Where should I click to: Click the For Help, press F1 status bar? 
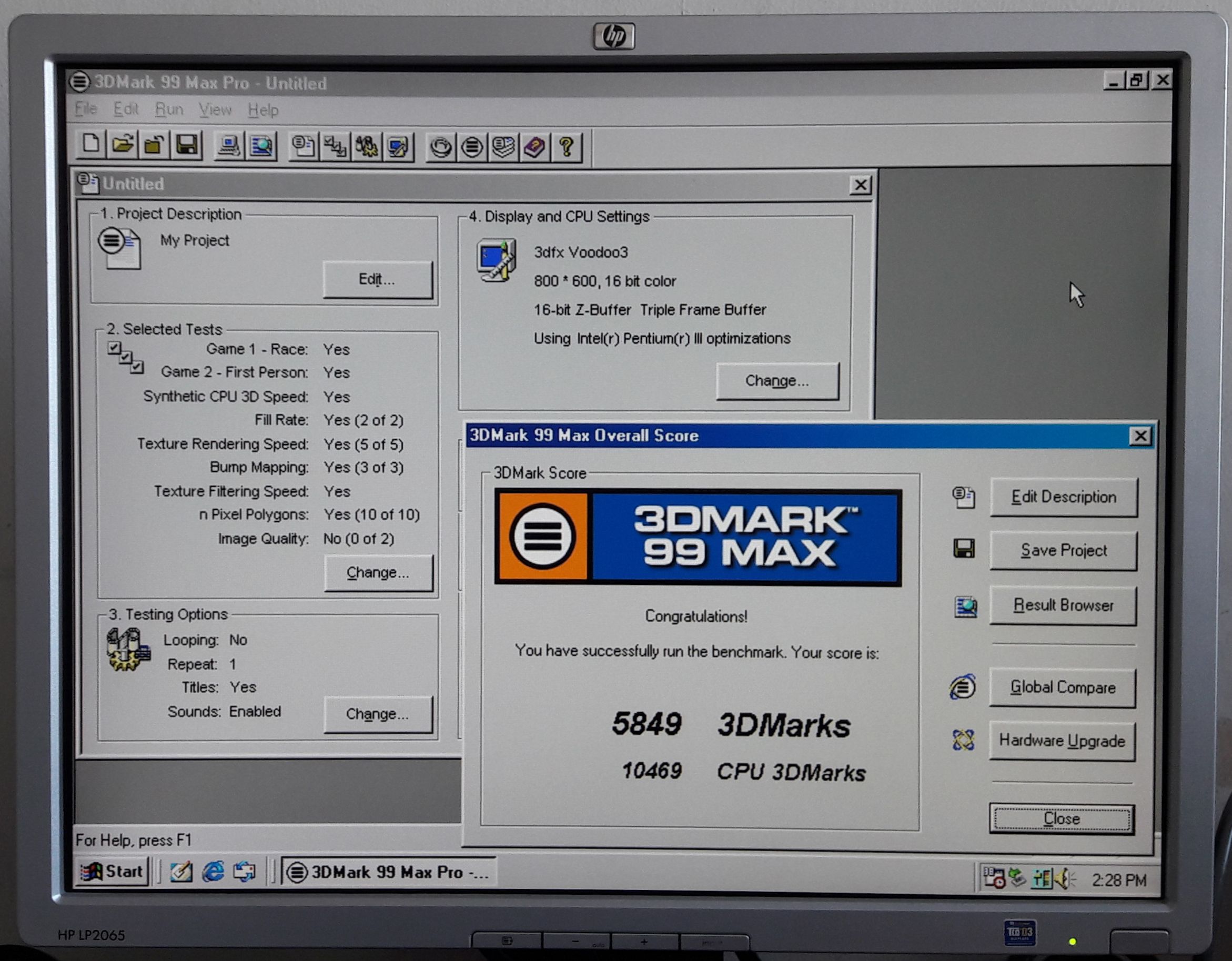pyautogui.click(x=134, y=839)
